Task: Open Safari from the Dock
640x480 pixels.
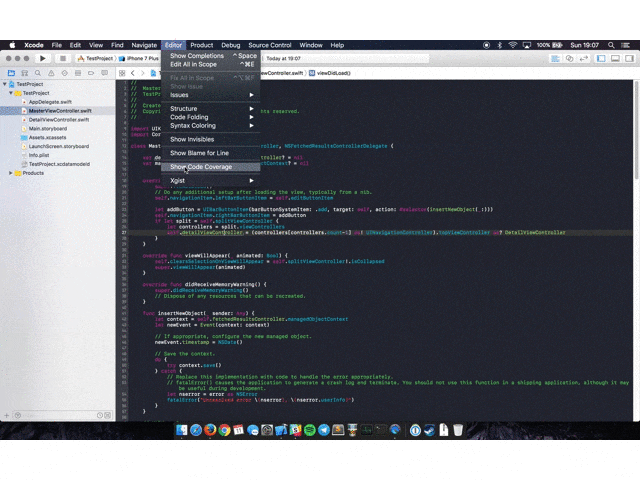Action: click(196, 430)
